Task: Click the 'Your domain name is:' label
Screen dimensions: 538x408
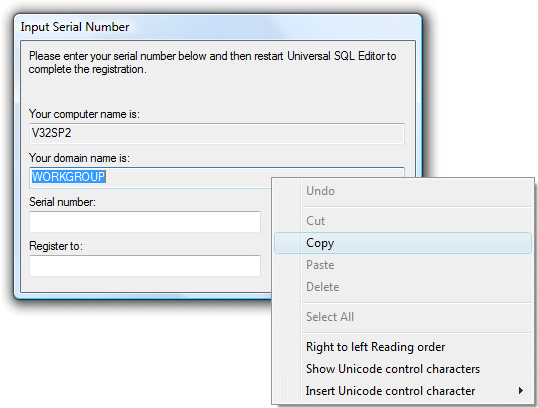Action: tap(79, 158)
